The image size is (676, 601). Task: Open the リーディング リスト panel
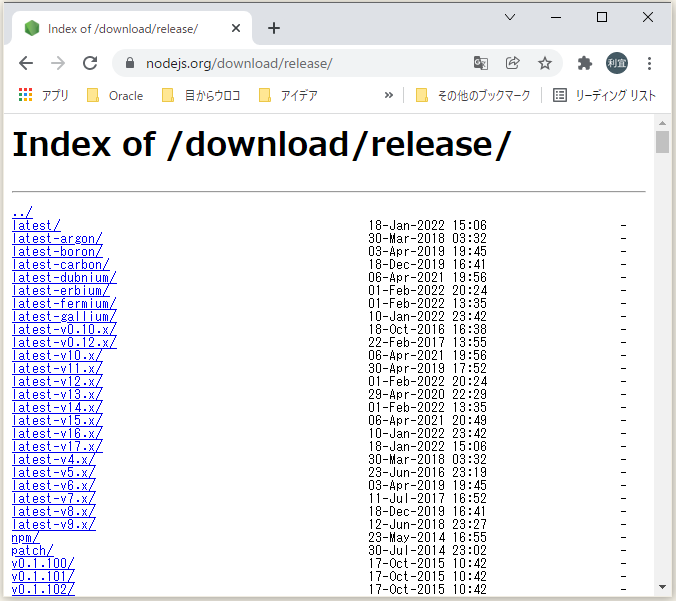coord(604,95)
